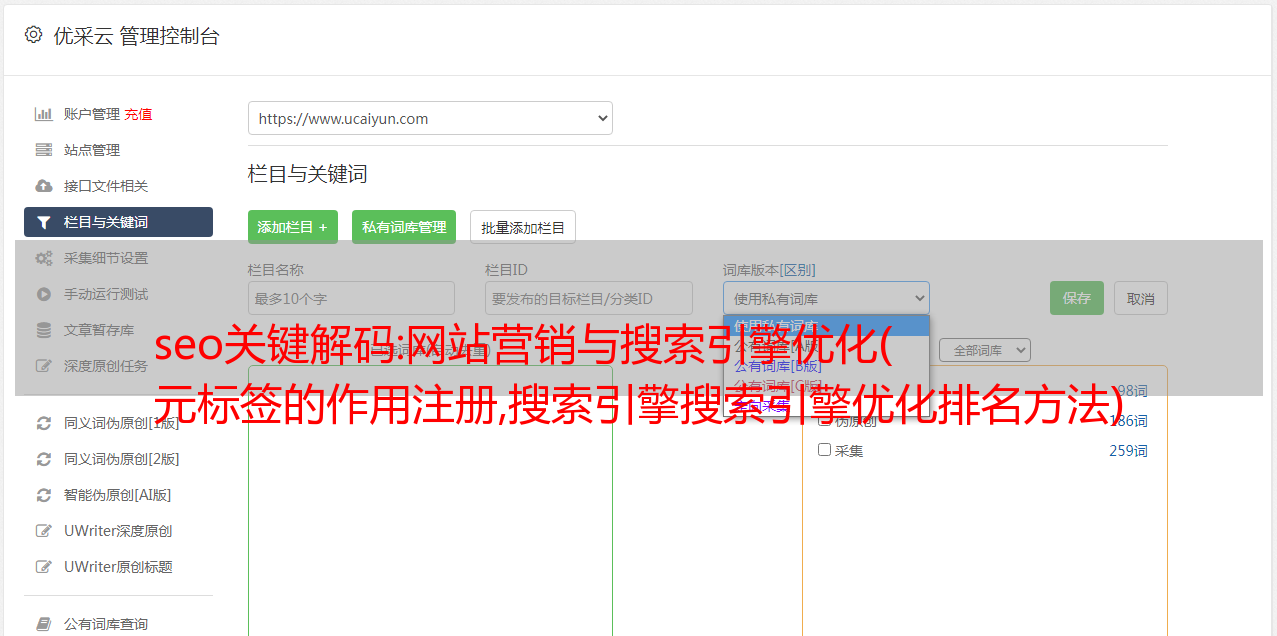Screen dimensions: 1277x636
Task: Open 智能伪原创[AI版] sidebar item
Action: (118, 495)
